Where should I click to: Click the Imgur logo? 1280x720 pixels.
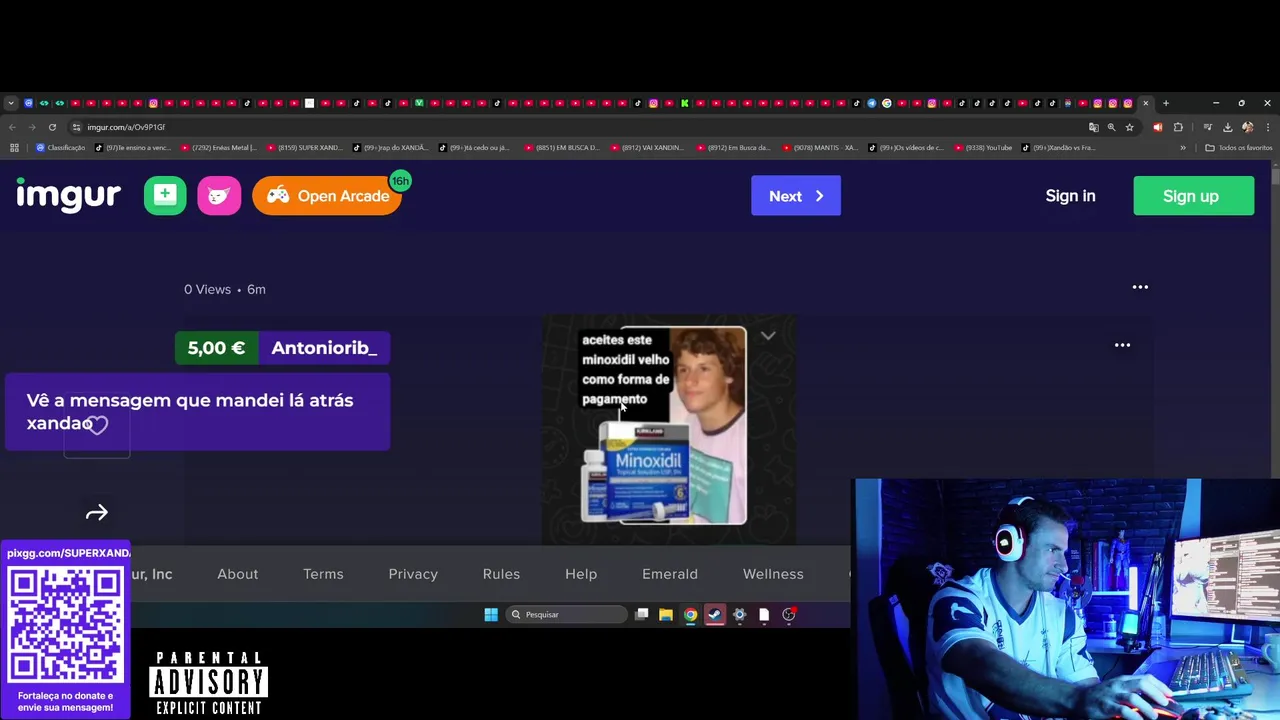[68, 195]
